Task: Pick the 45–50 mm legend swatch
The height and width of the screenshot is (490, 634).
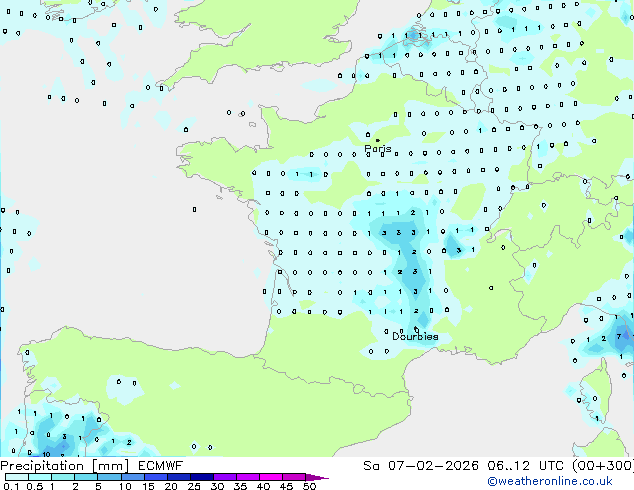Action: pyautogui.click(x=294, y=477)
